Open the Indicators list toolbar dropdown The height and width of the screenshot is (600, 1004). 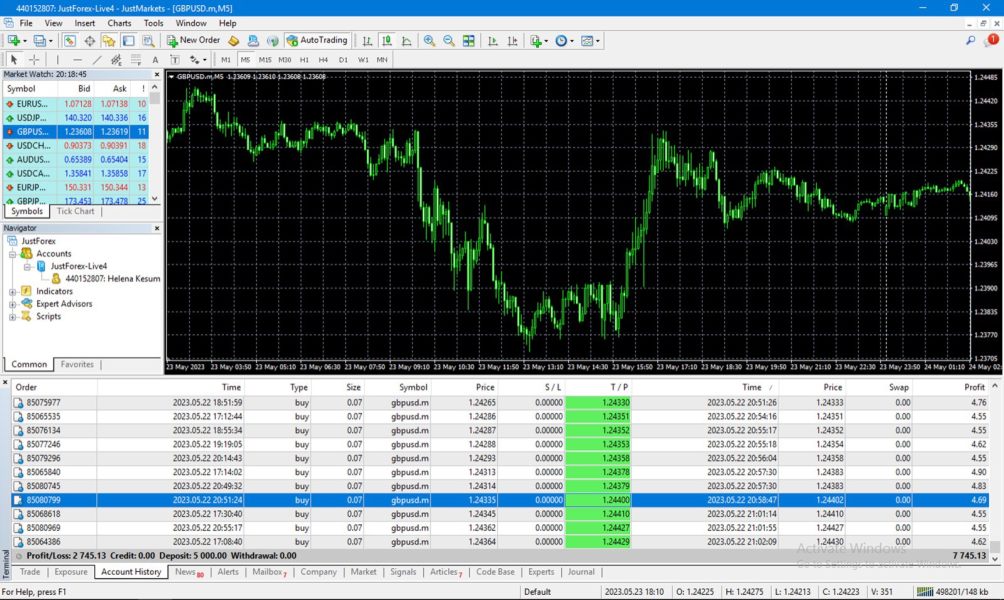[539, 41]
